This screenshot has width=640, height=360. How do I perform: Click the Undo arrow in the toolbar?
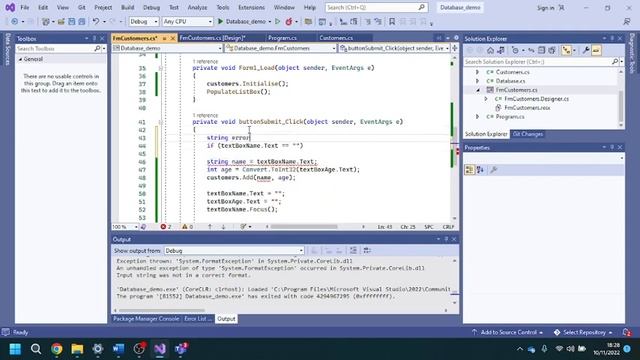[x=96, y=21]
